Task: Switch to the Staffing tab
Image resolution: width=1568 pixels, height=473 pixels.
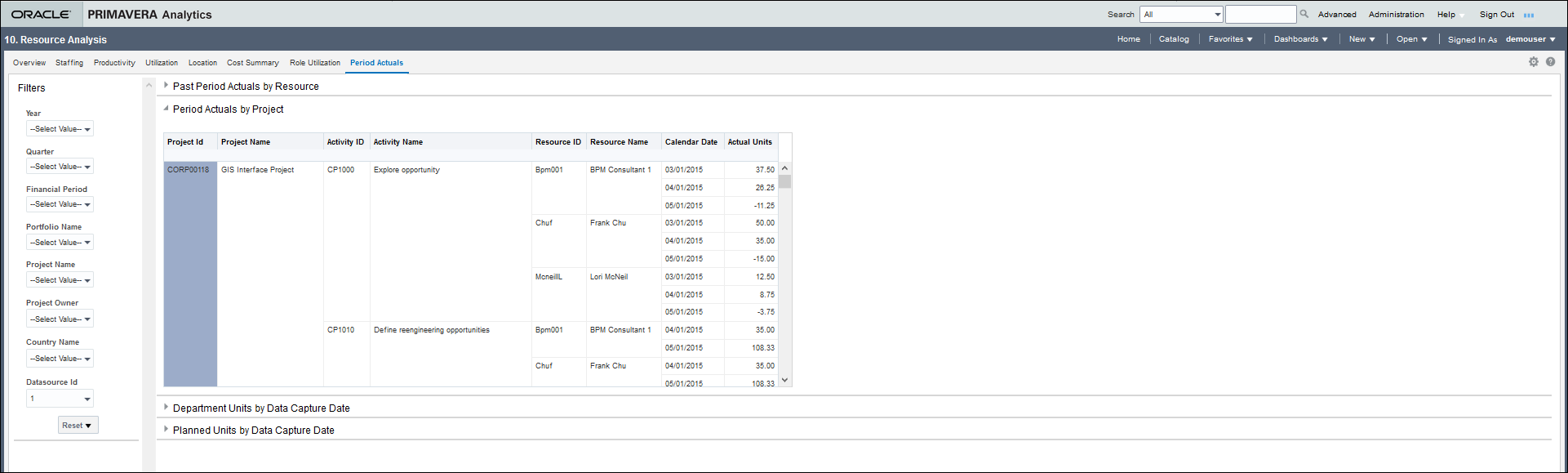Action: pos(69,63)
